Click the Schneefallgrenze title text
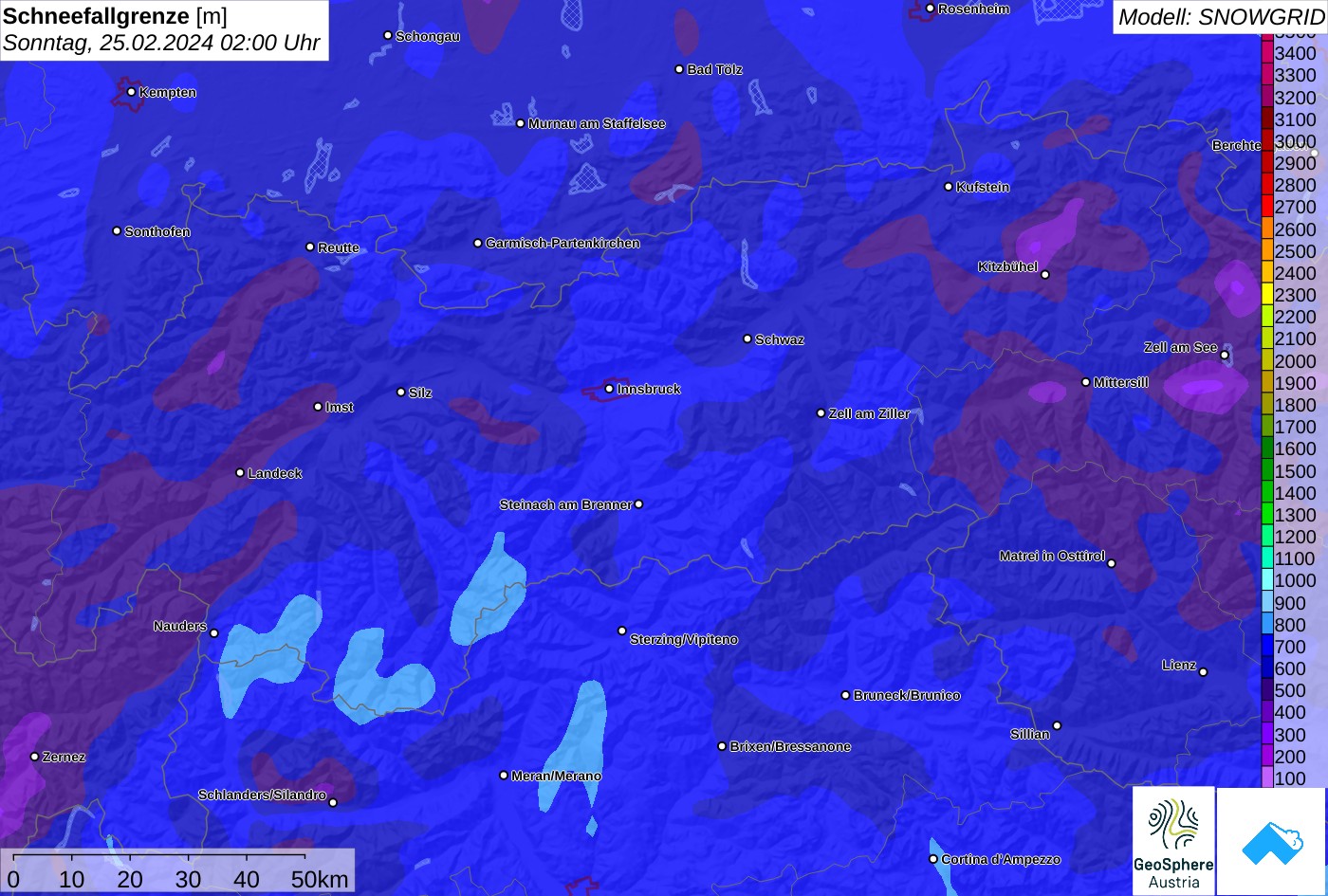 (96, 16)
